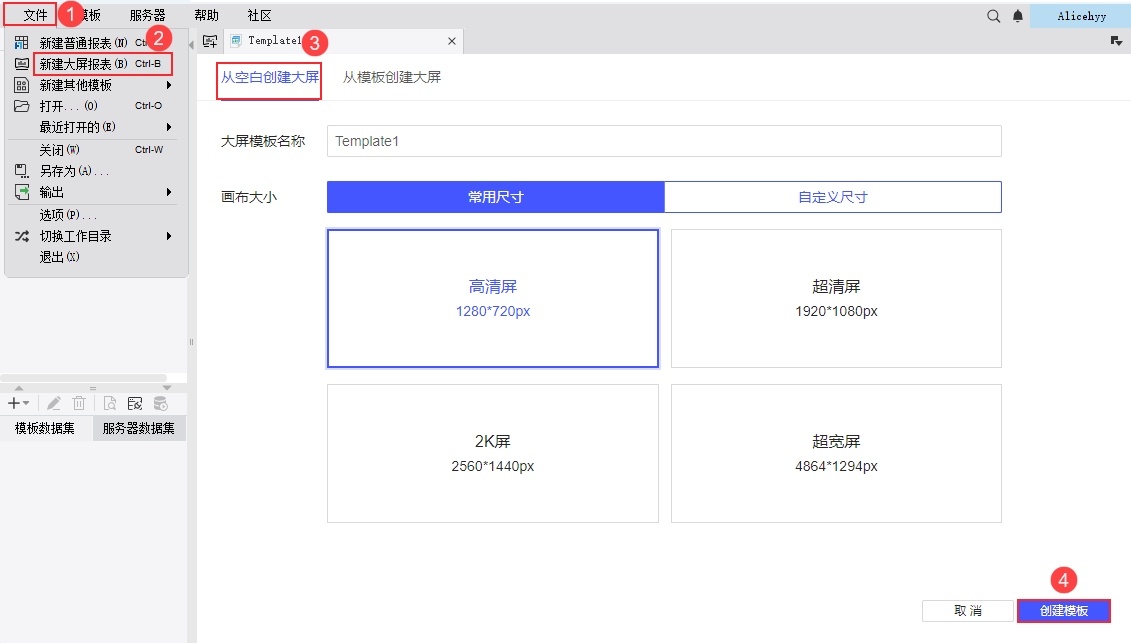Click the 输出 export icon

tap(22, 192)
